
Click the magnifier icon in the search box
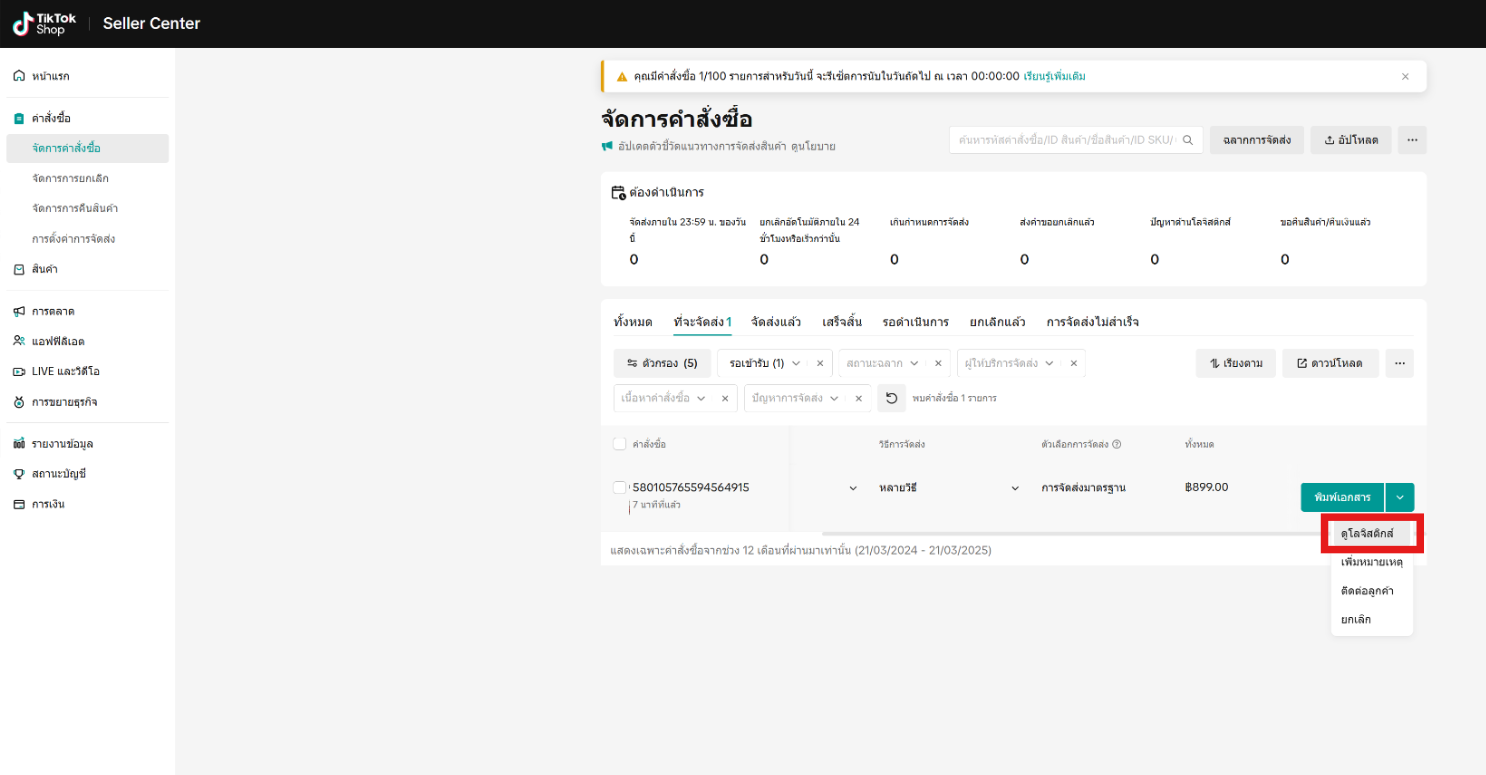pyautogui.click(x=1186, y=140)
